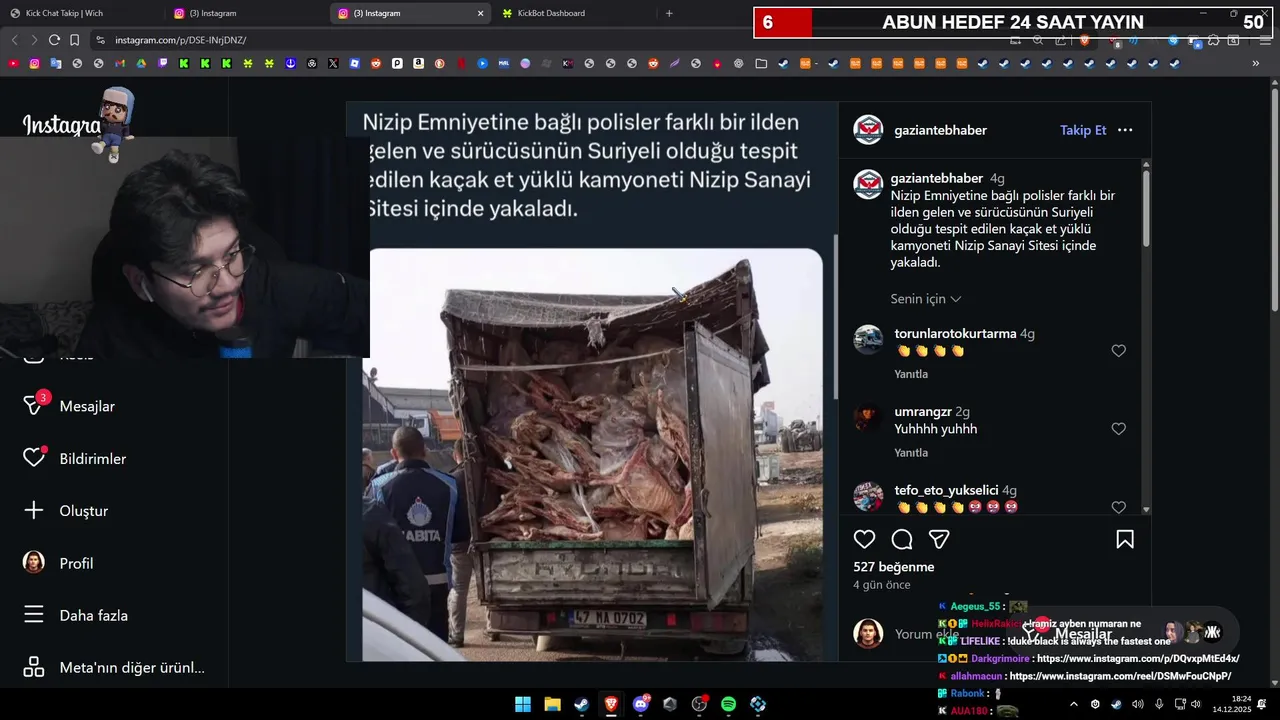
Task: Open the X (Twitter) bookmark icon
Action: (333, 63)
